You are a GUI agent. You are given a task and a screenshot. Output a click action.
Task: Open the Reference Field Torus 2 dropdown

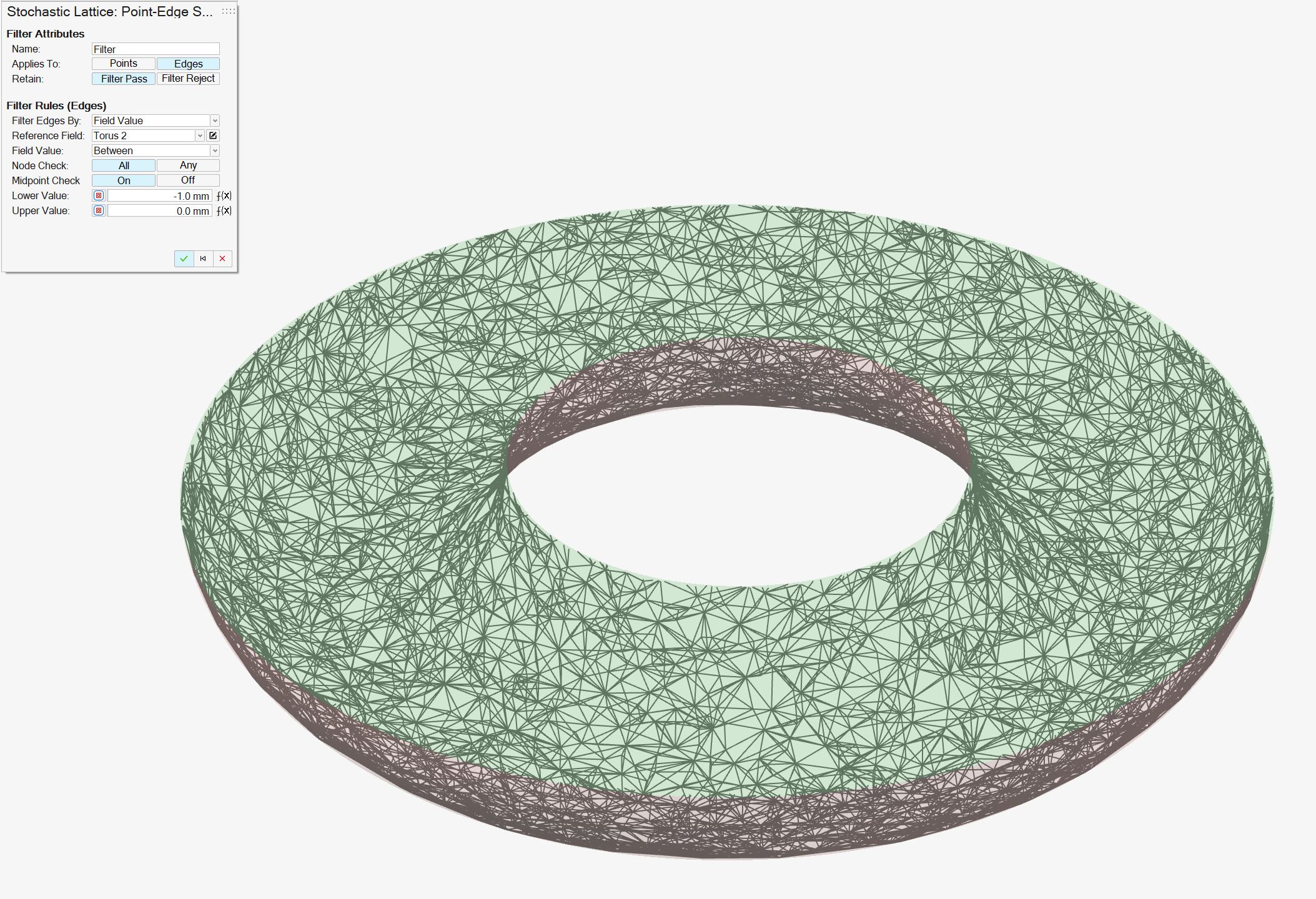200,135
